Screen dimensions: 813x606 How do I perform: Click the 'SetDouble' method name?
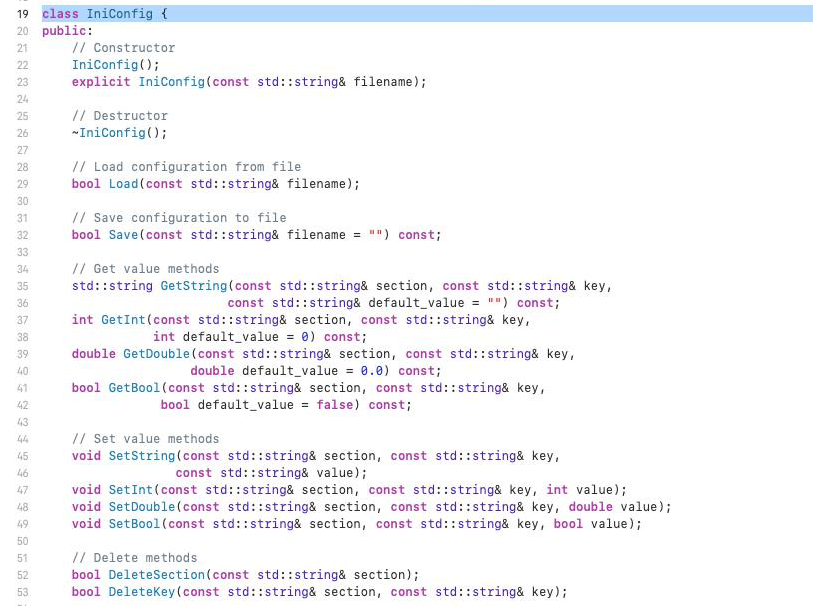click(x=142, y=508)
